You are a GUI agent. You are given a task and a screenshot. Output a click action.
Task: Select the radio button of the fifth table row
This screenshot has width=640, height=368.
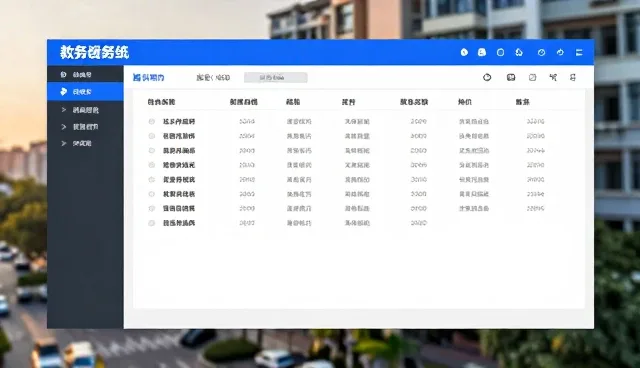pyautogui.click(x=151, y=180)
